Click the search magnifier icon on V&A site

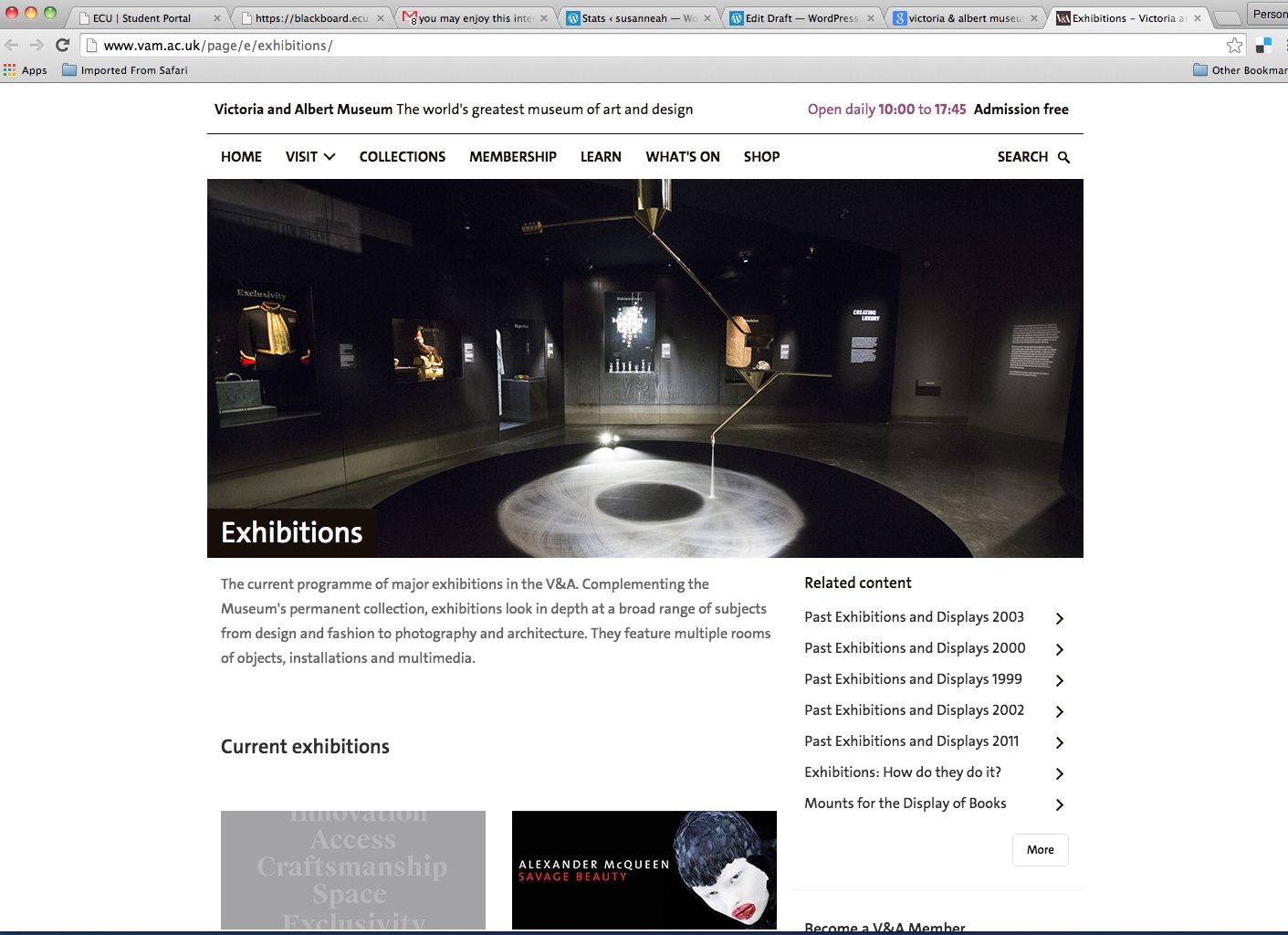point(1063,157)
